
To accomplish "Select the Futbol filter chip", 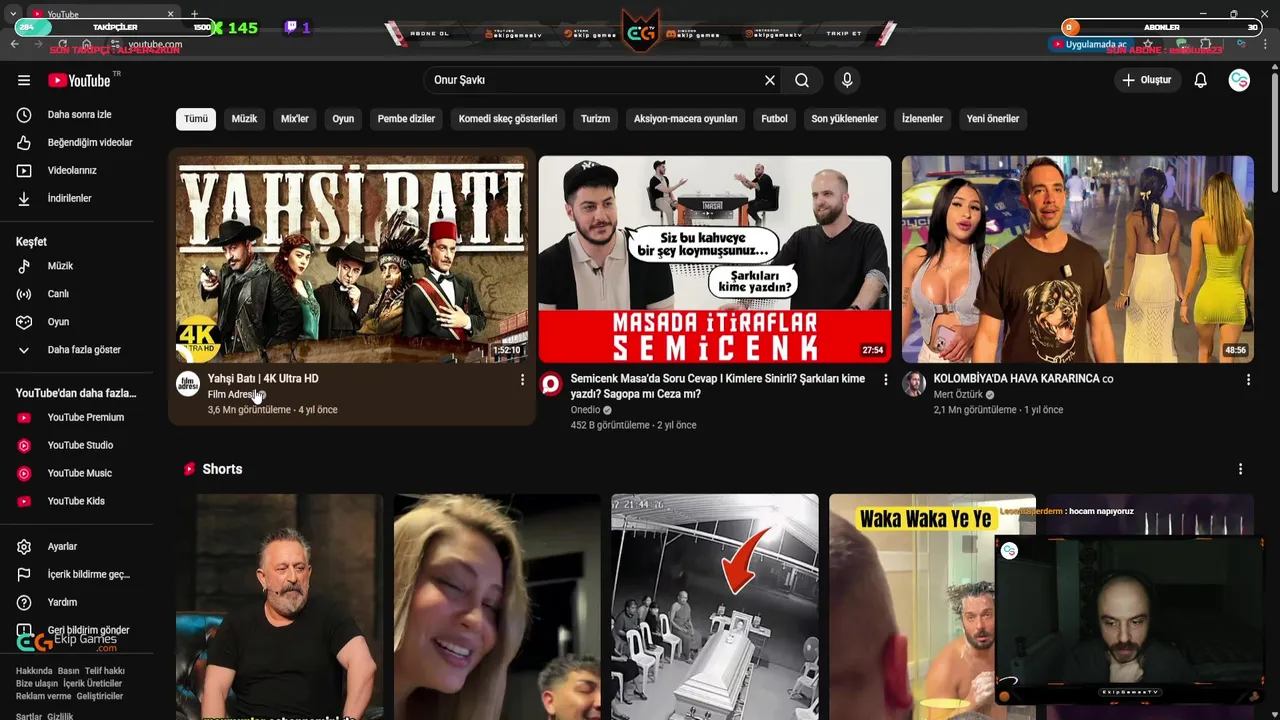I will click(774, 119).
